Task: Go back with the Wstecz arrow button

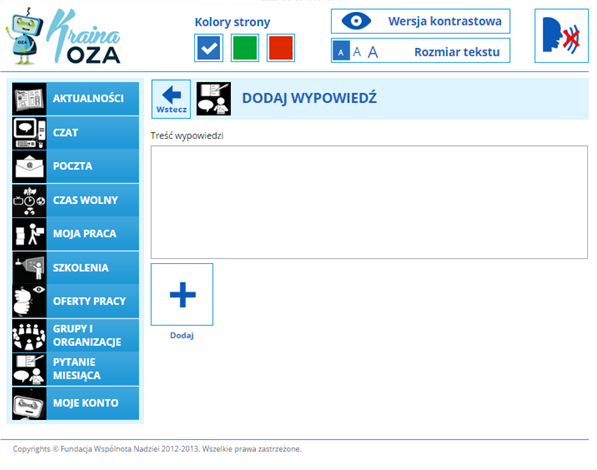Action: (x=171, y=99)
